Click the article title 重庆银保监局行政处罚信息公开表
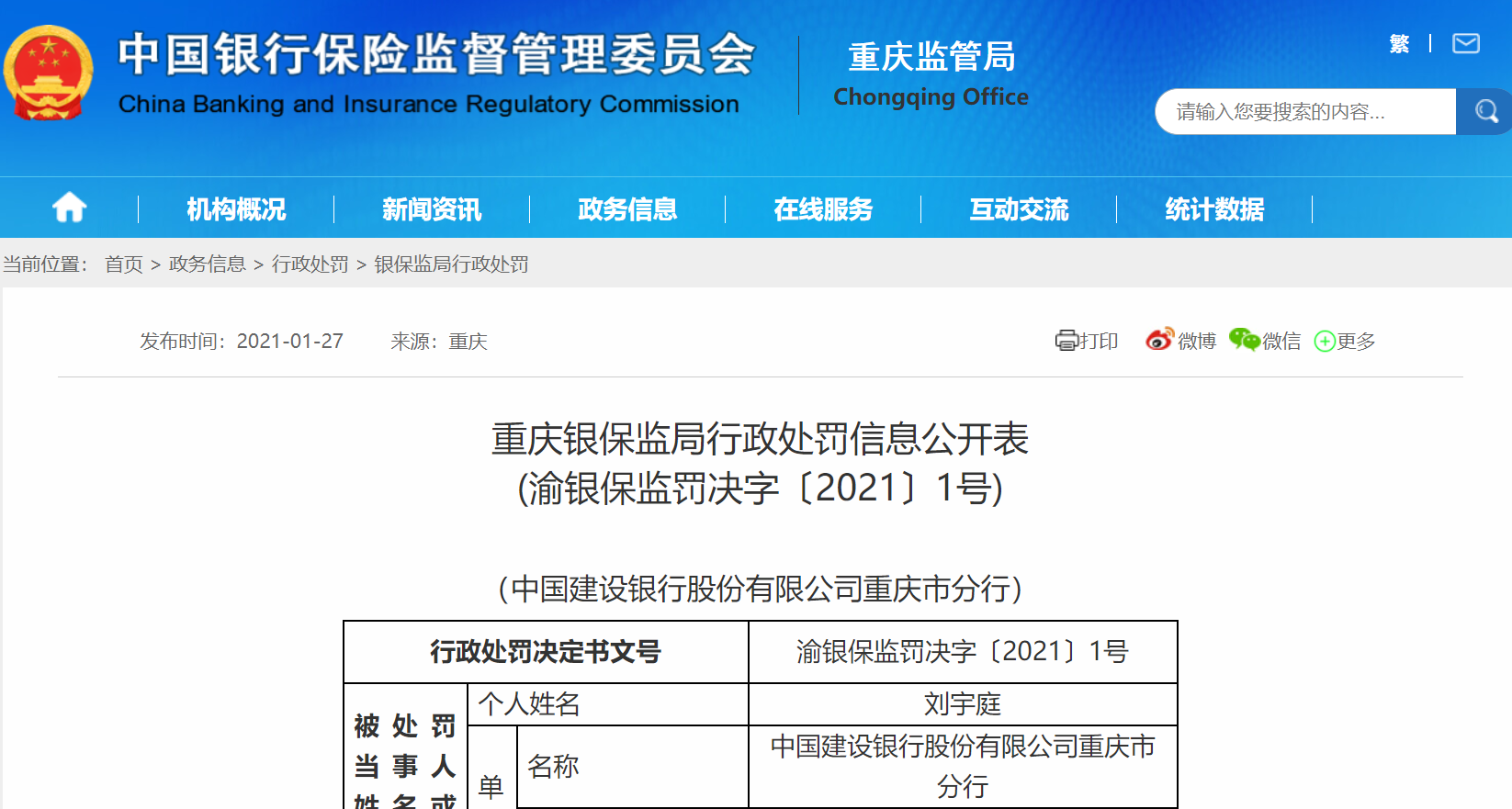Viewport: 1512px width, 809px height. [760, 439]
